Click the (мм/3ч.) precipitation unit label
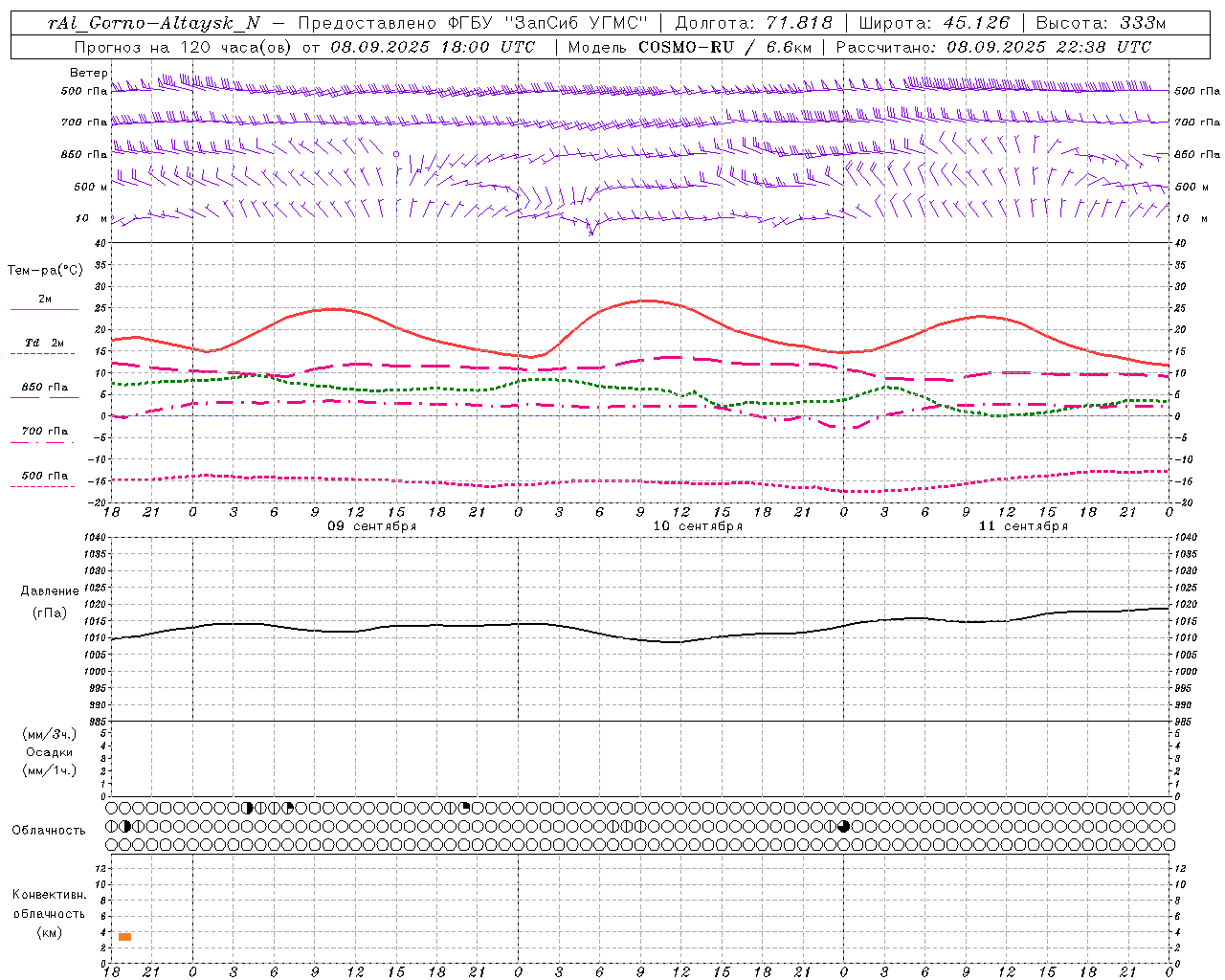This screenshot has width=1225, height=980. pyautogui.click(x=50, y=734)
